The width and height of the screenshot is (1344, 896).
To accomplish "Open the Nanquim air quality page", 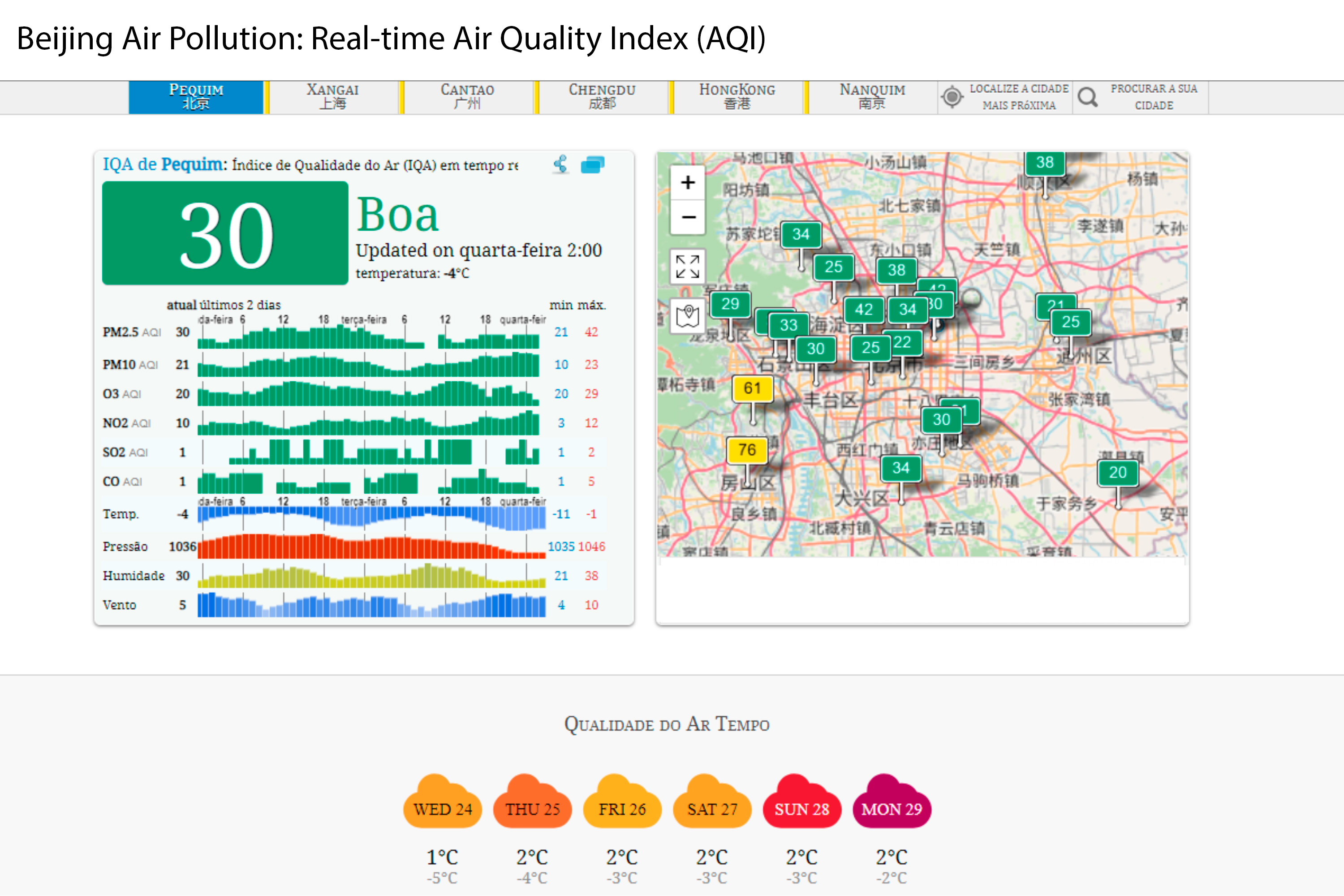I will pyautogui.click(x=871, y=97).
